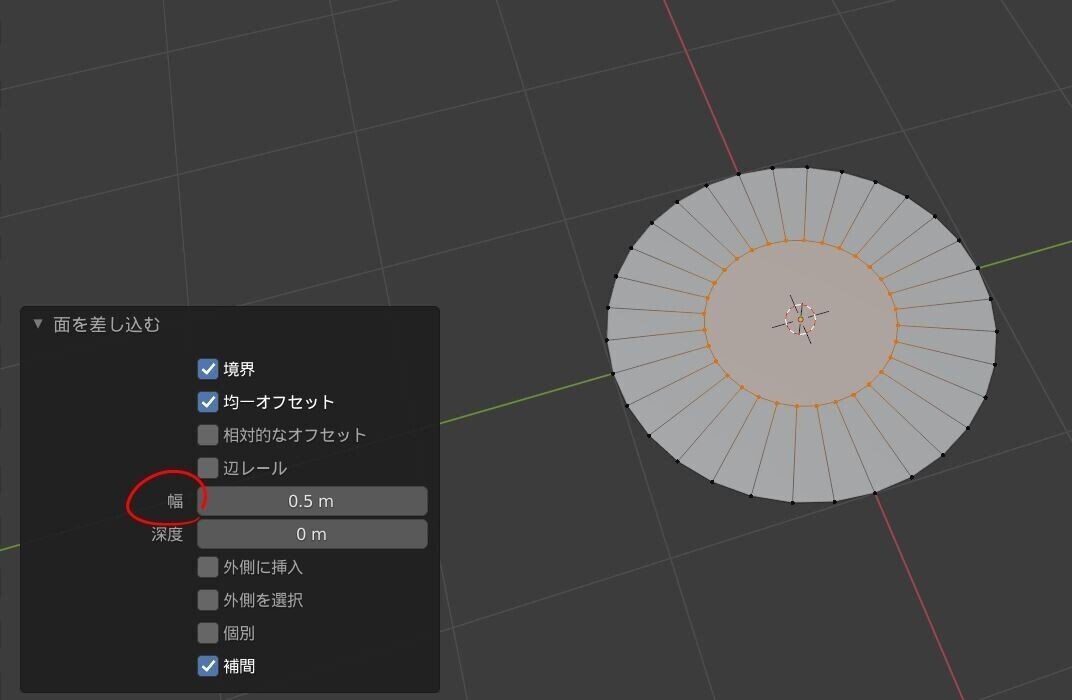Click the 深度 0 m field
This screenshot has height=700, width=1072.
(312, 534)
